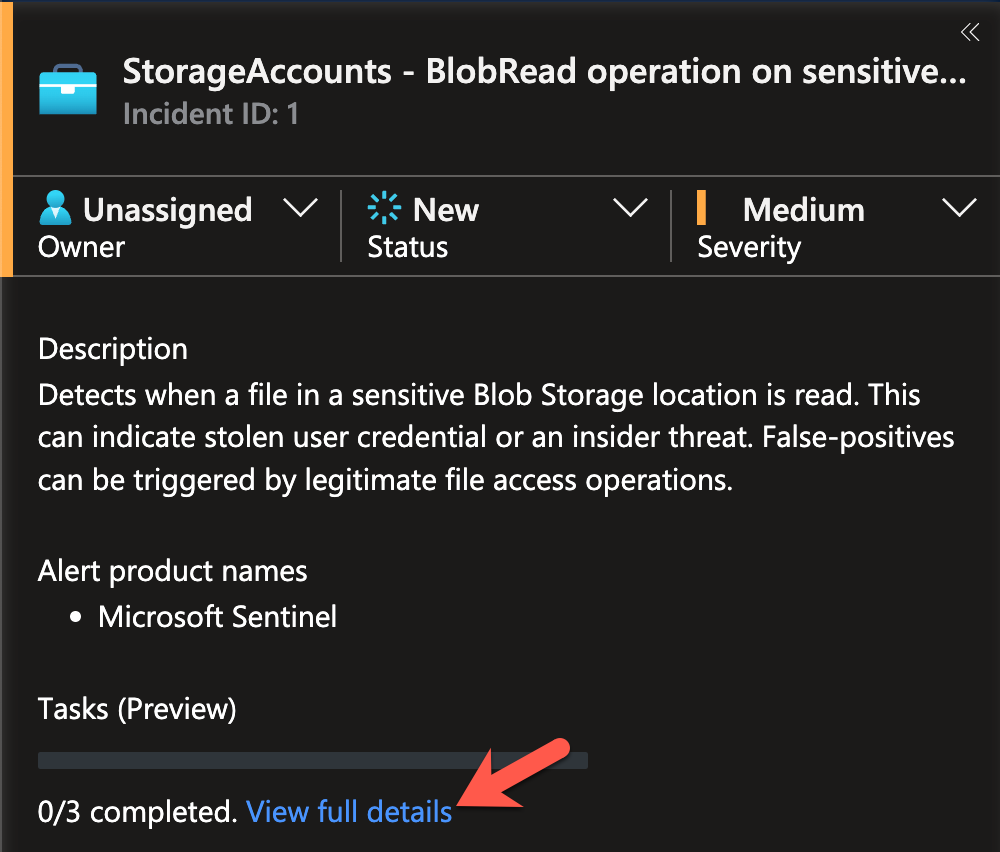Screen dimensions: 1000x852
Task: Click the New status spinner icon
Action: pyautogui.click(x=384, y=209)
